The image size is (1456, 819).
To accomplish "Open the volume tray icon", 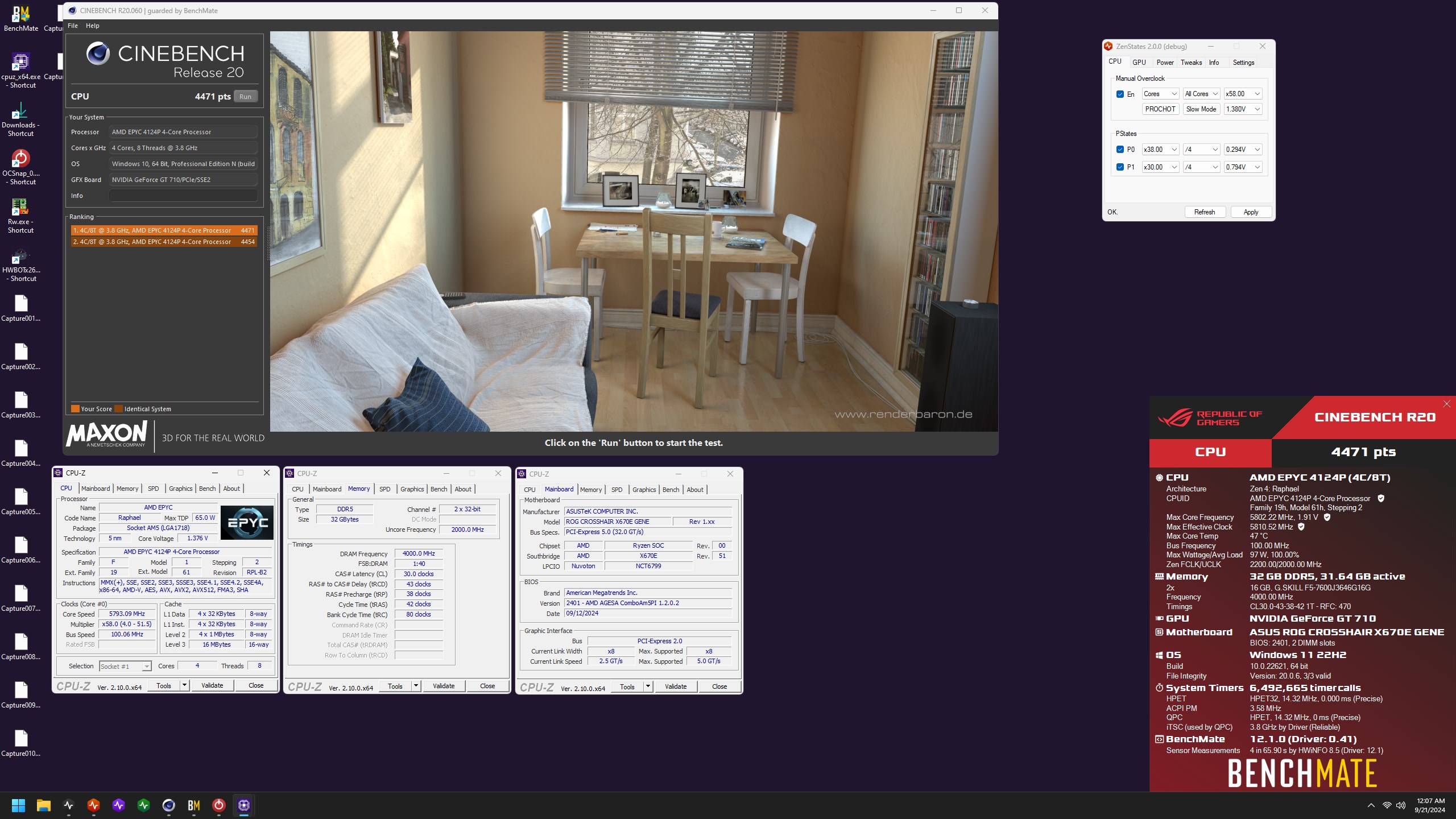I will pos(1400,805).
